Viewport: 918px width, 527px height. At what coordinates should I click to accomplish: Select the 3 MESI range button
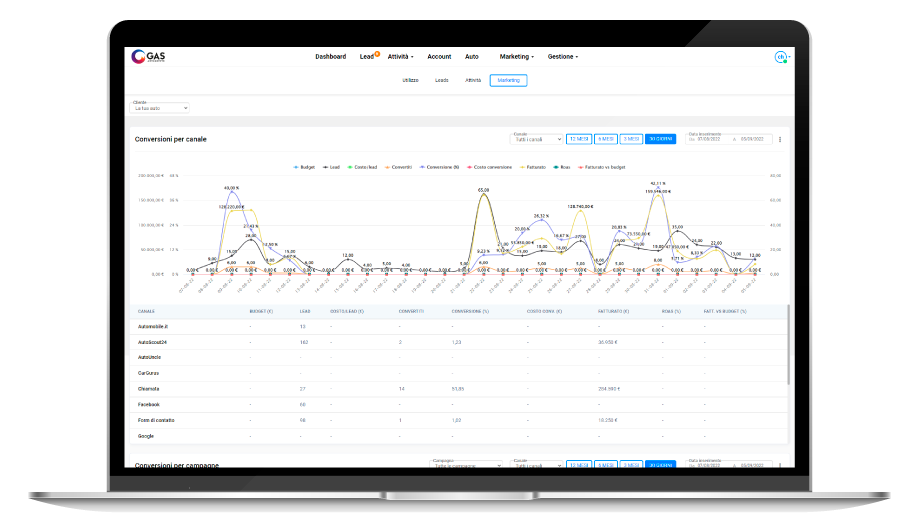(631, 139)
